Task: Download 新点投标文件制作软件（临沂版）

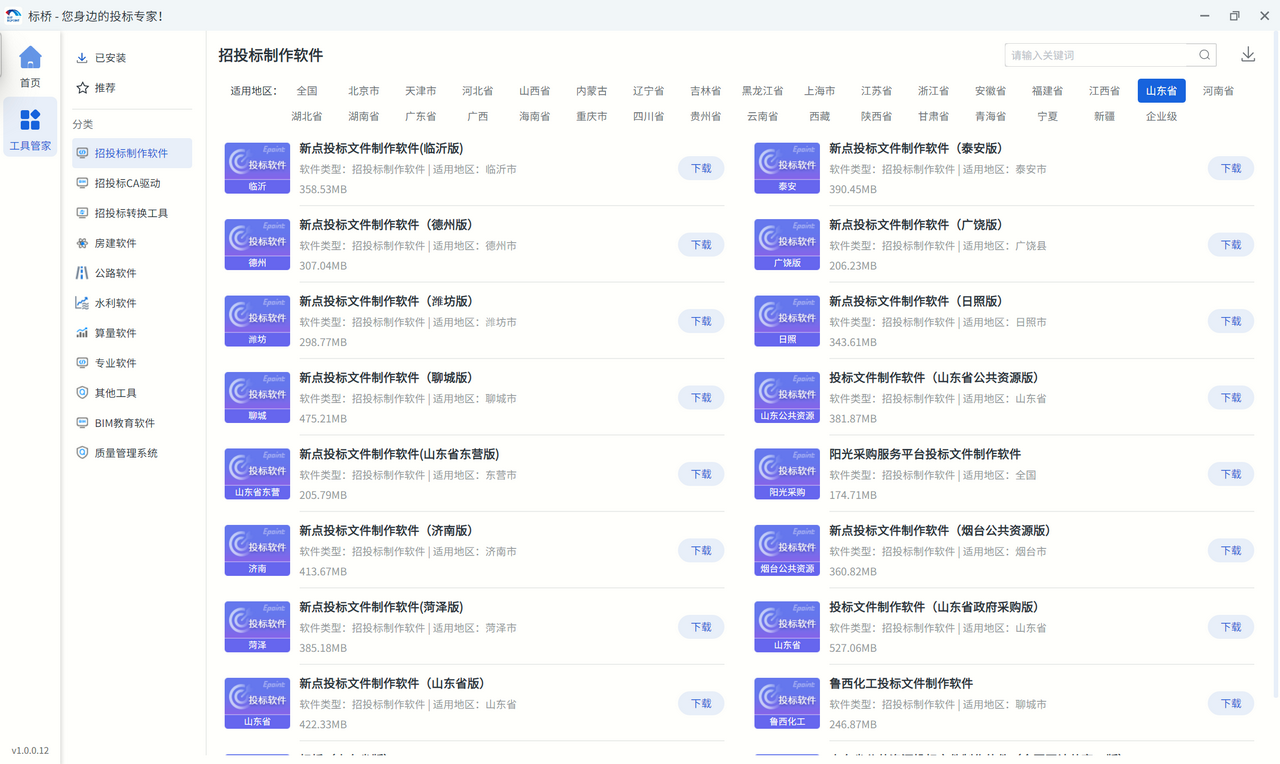Action: 700,168
